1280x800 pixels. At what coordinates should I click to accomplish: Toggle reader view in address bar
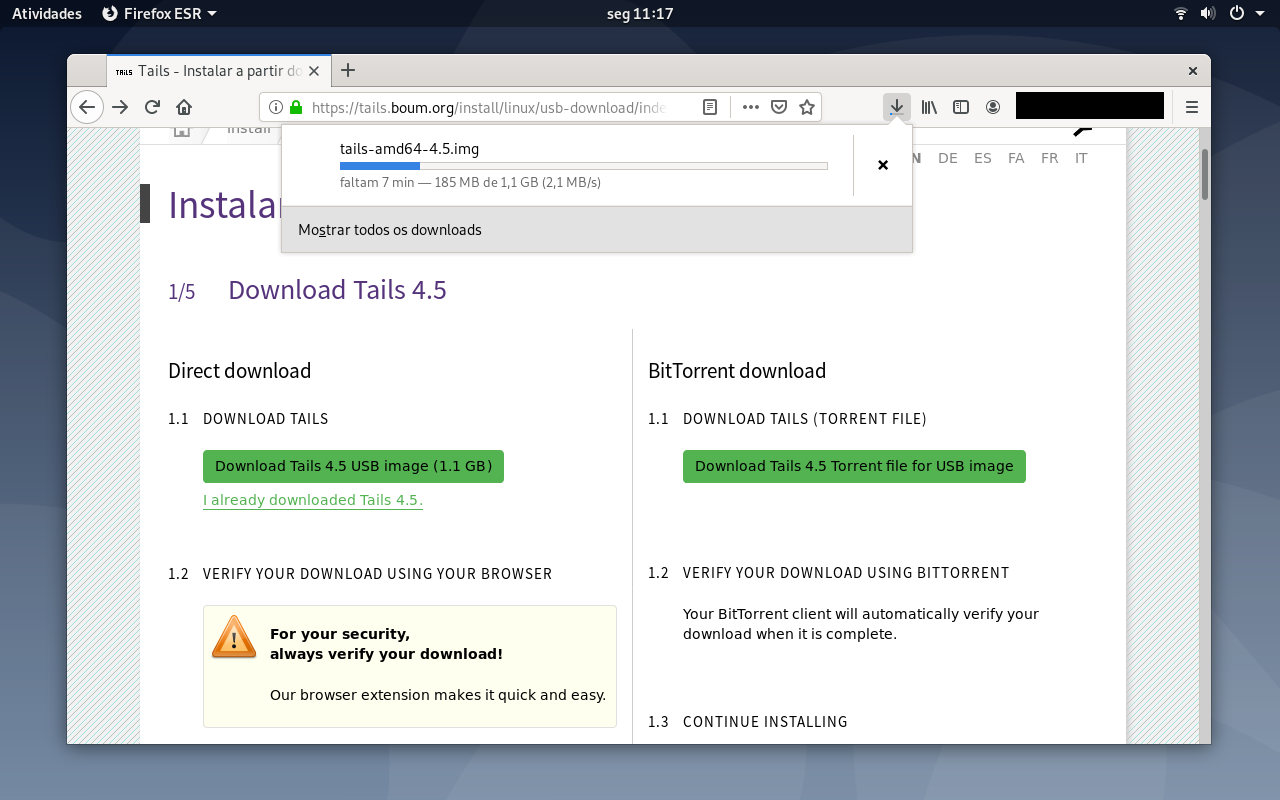(x=709, y=107)
